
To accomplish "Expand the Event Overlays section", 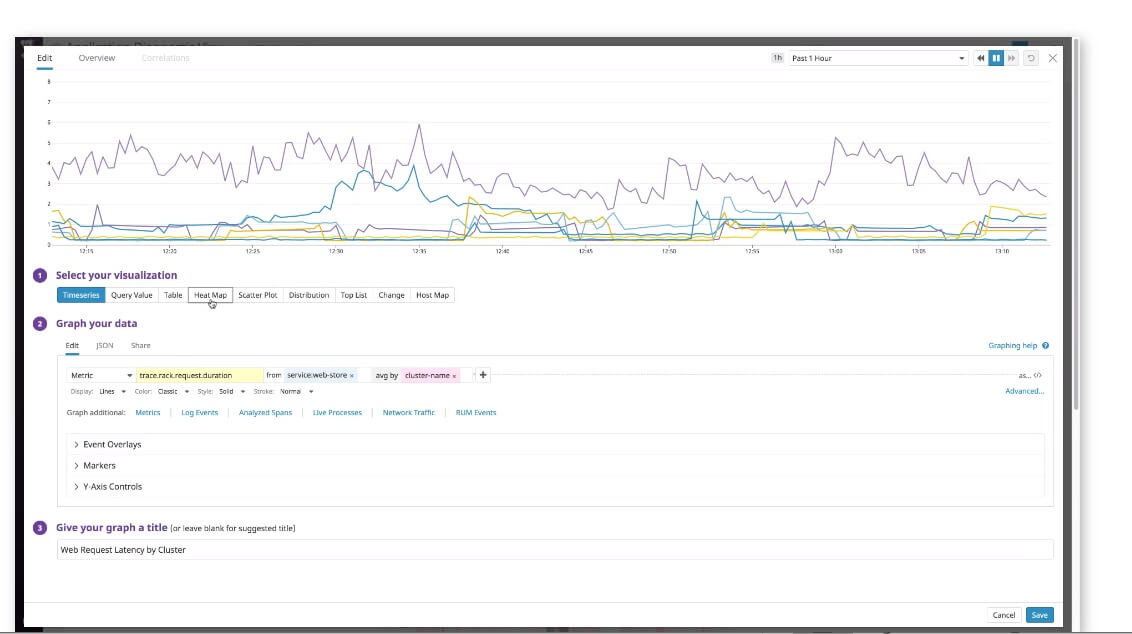I will pos(111,444).
